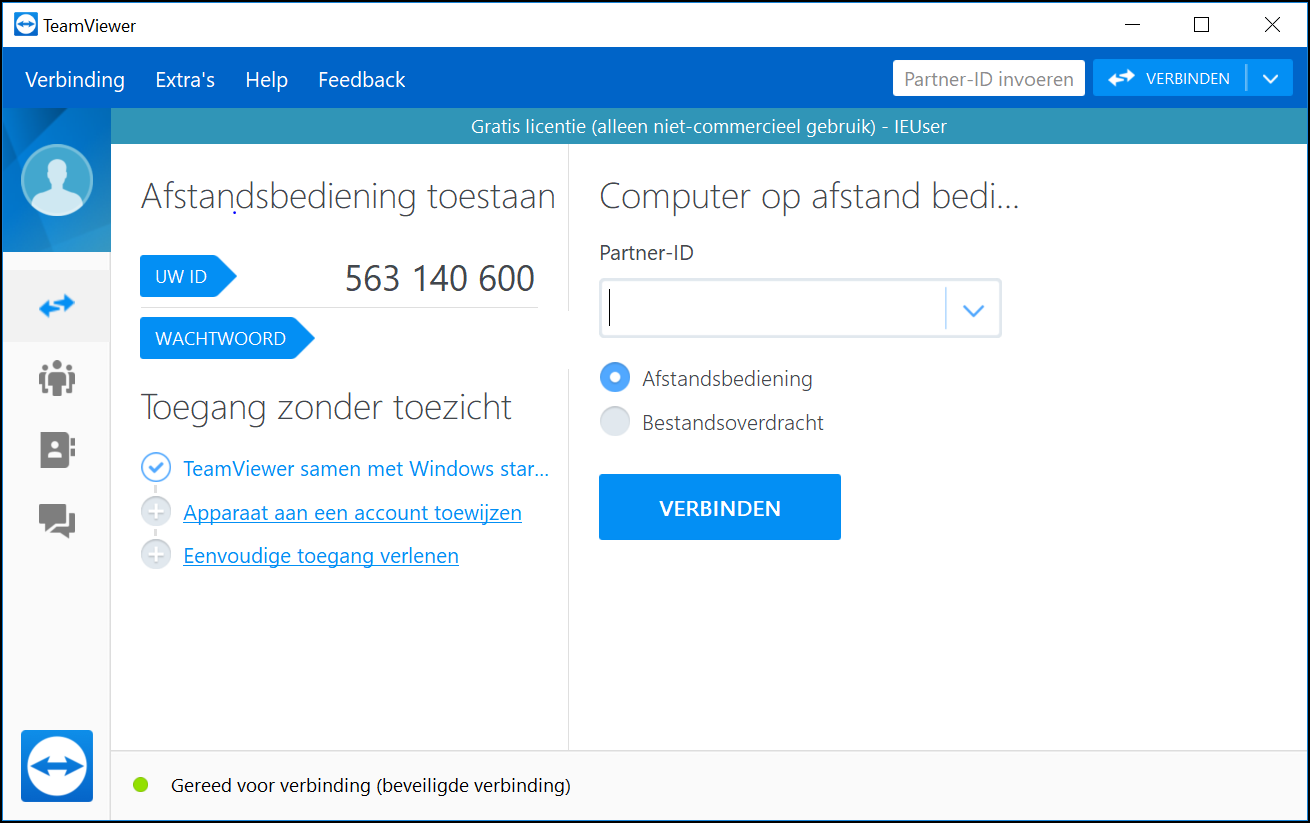1310x823 pixels.
Task: Open Apparaat aan een account toewijzen link
Action: [x=352, y=513]
